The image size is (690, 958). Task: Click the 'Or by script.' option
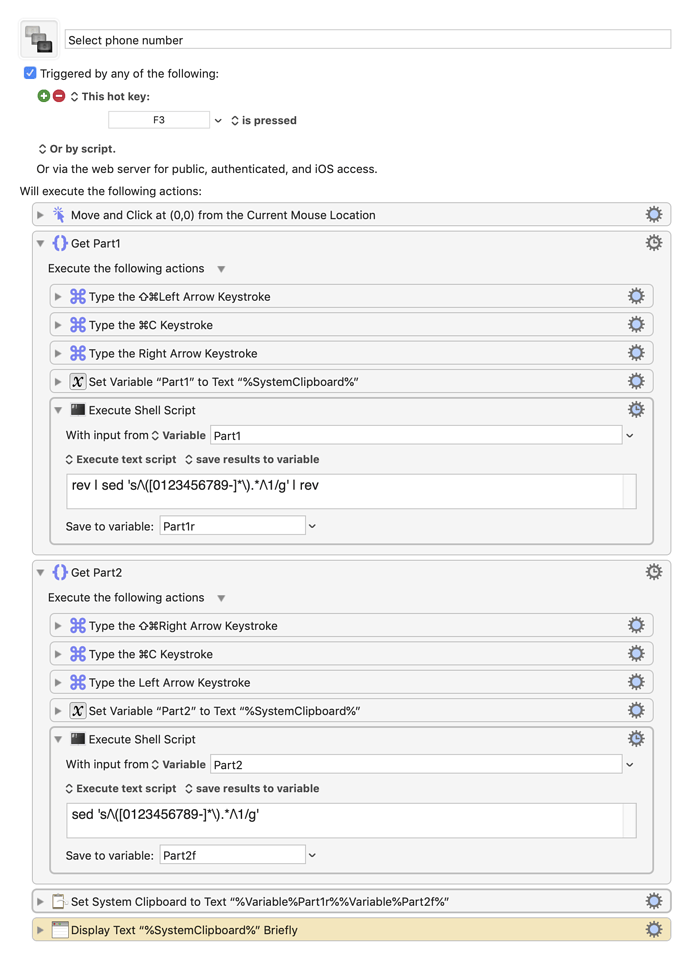pyautogui.click(x=77, y=148)
